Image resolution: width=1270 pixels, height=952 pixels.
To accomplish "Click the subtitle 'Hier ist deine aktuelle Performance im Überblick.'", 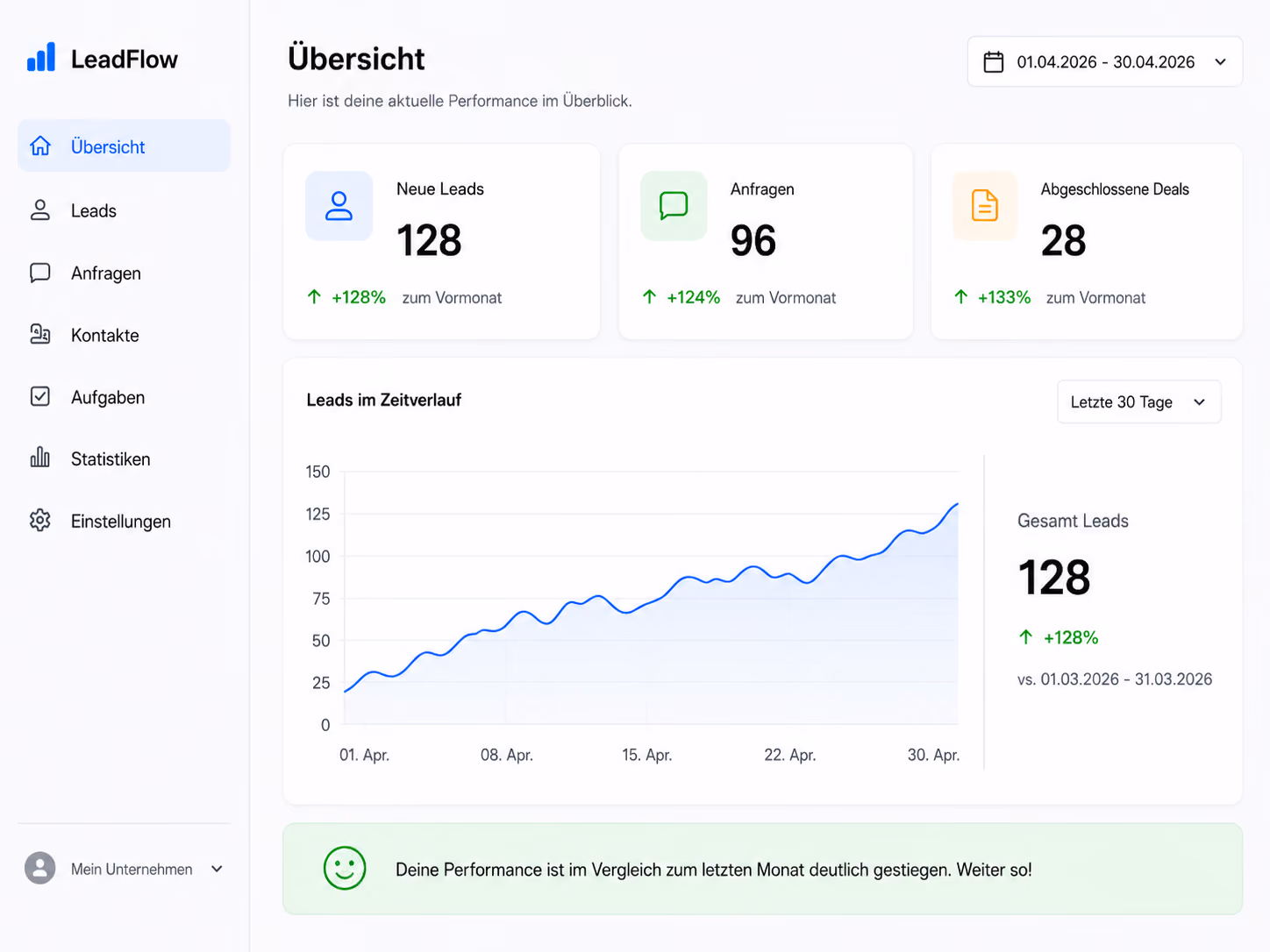I will click(x=460, y=101).
